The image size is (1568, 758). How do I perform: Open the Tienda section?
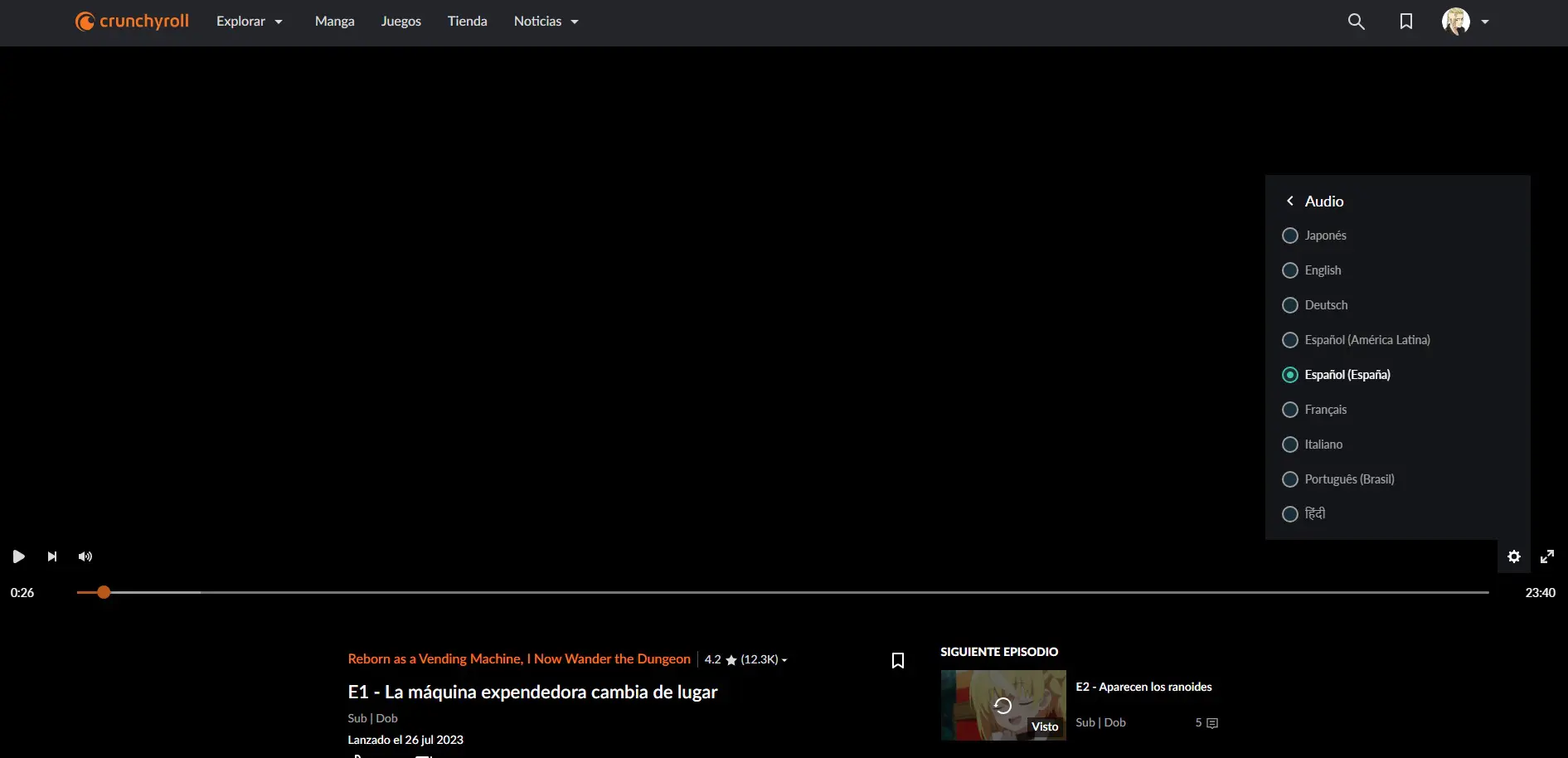[468, 22]
